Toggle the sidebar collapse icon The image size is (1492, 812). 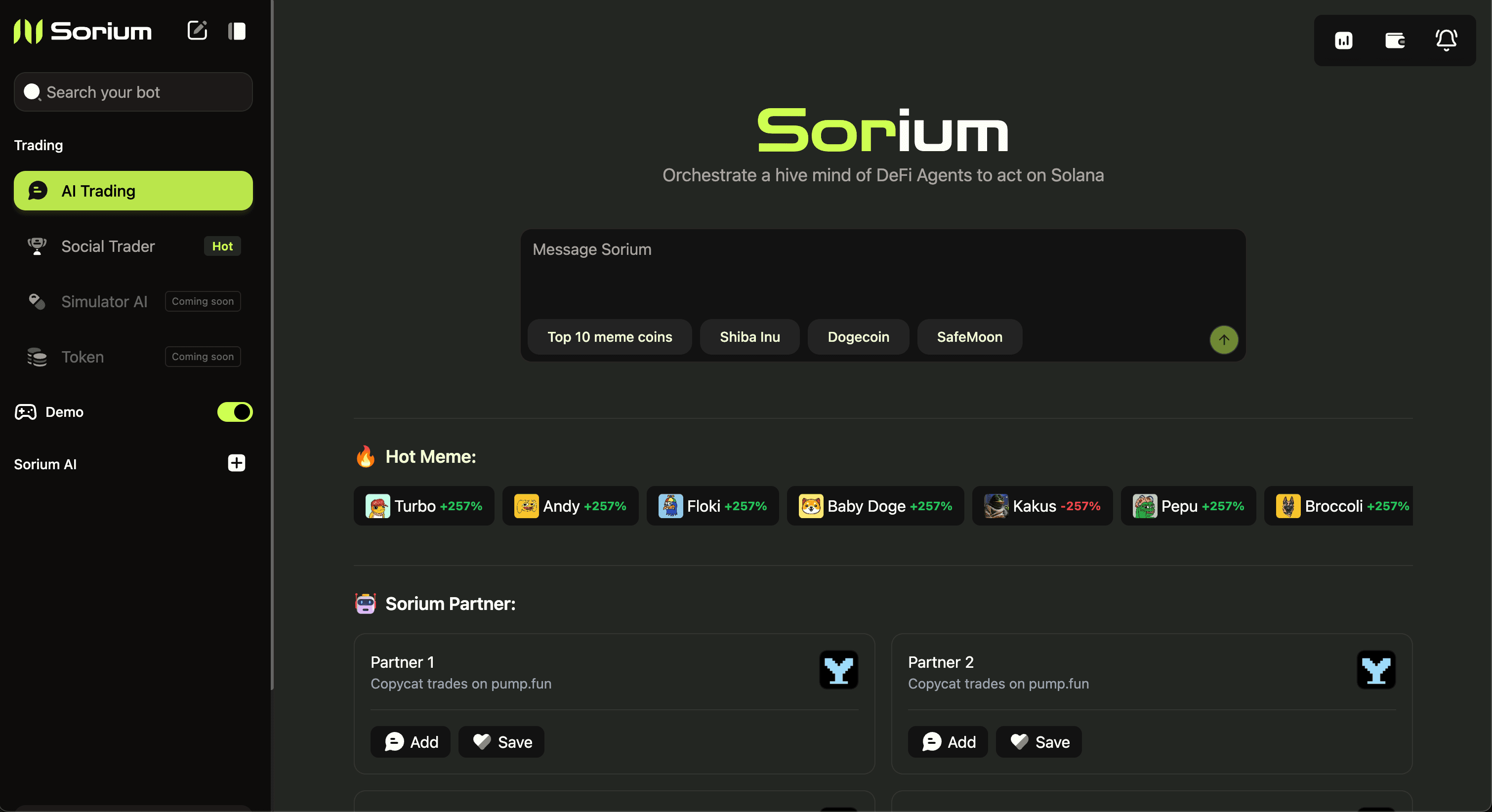(237, 31)
